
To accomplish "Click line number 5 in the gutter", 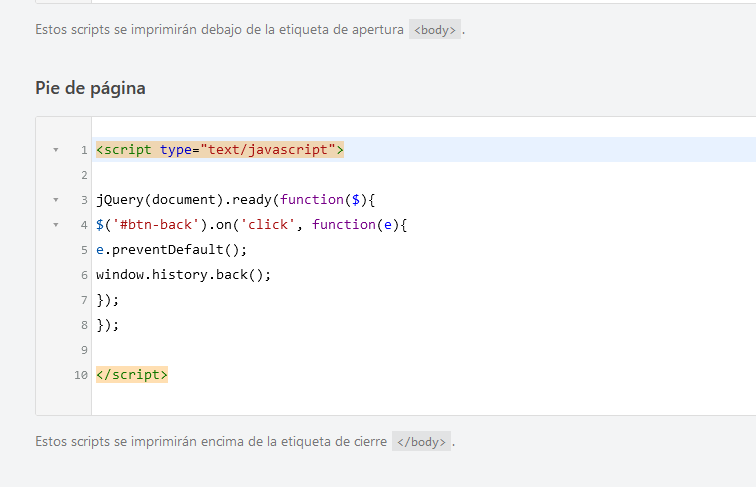I will pyautogui.click(x=84, y=250).
